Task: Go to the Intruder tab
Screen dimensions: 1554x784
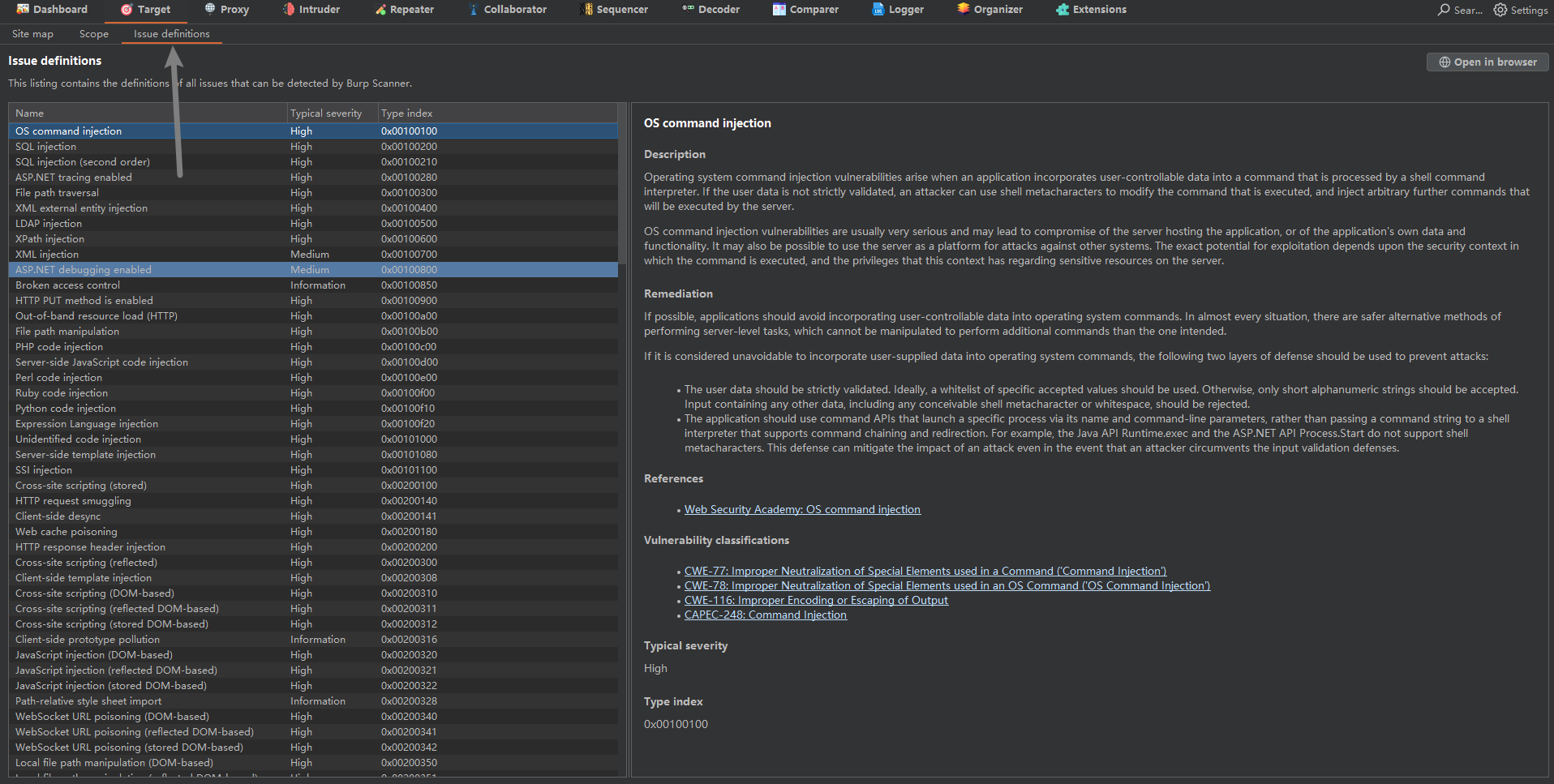Action: coord(311,10)
